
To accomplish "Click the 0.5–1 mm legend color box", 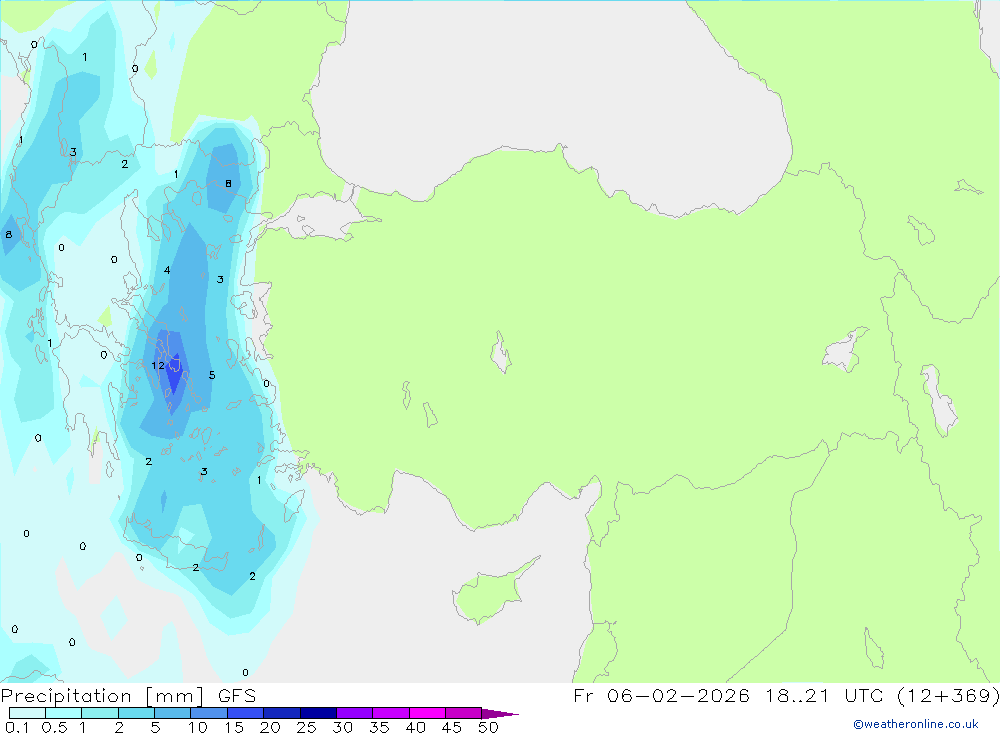I will pos(64,713).
